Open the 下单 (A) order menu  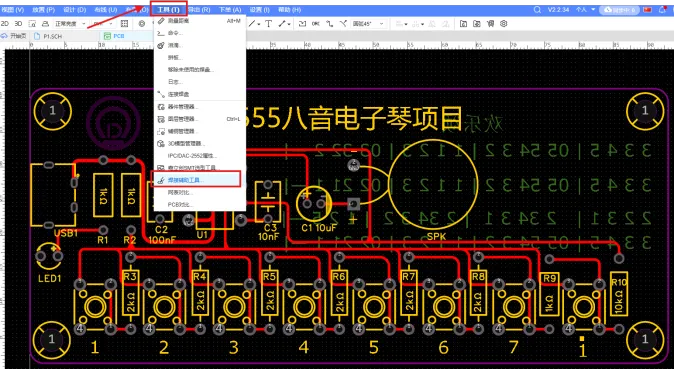point(230,9)
